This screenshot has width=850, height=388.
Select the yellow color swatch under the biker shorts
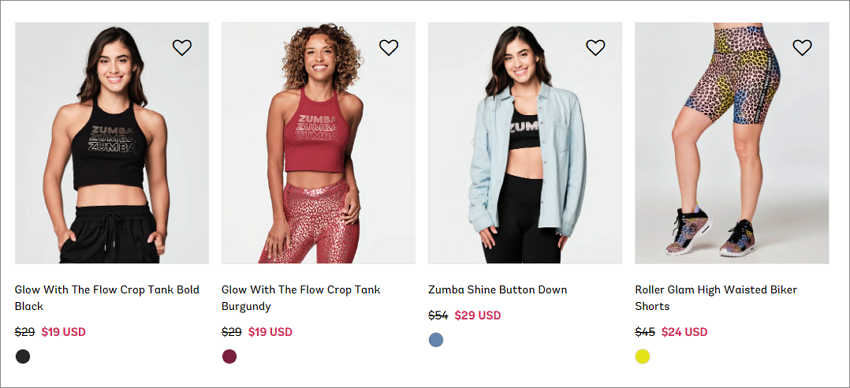pos(642,357)
